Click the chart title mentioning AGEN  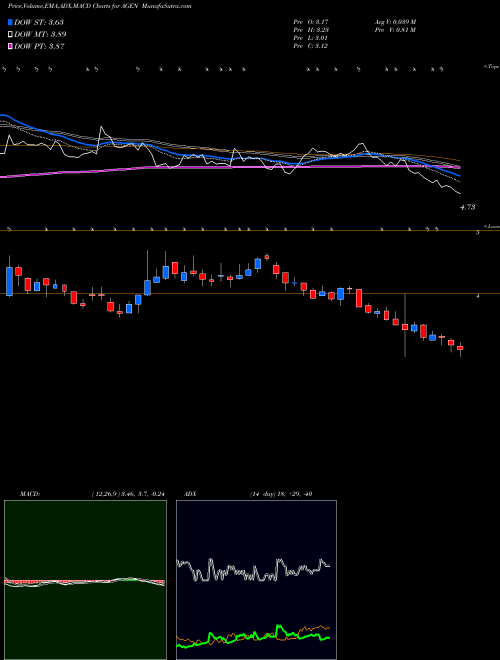pyautogui.click(x=99, y=6)
